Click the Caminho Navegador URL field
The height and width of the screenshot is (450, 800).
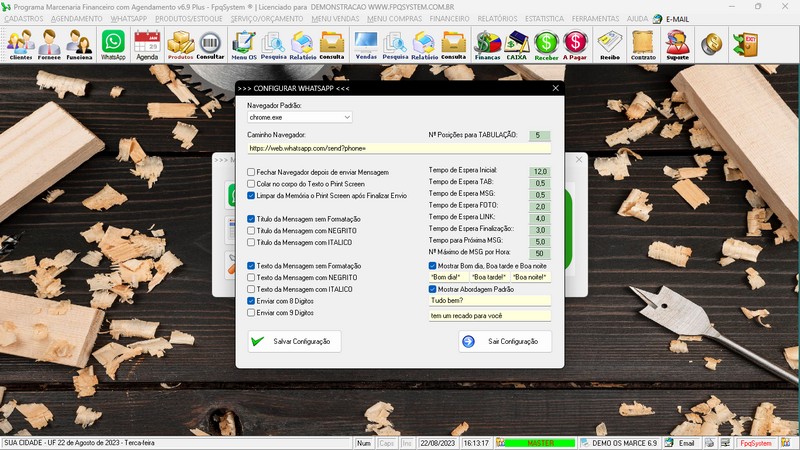[399, 148]
